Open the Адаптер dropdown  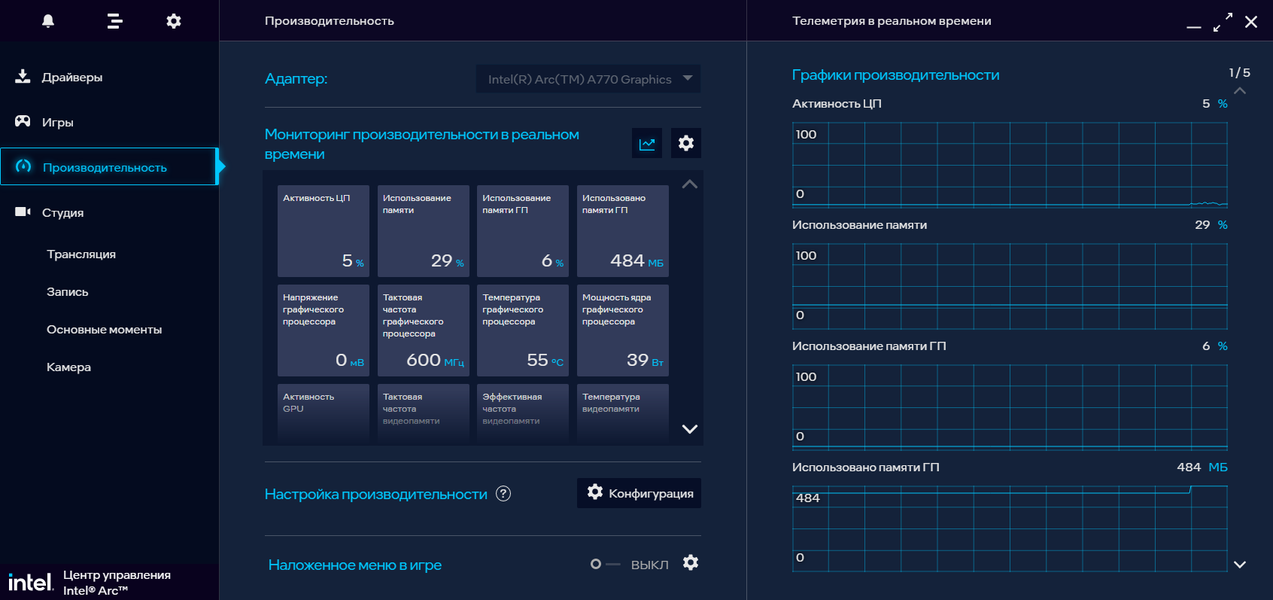point(588,79)
